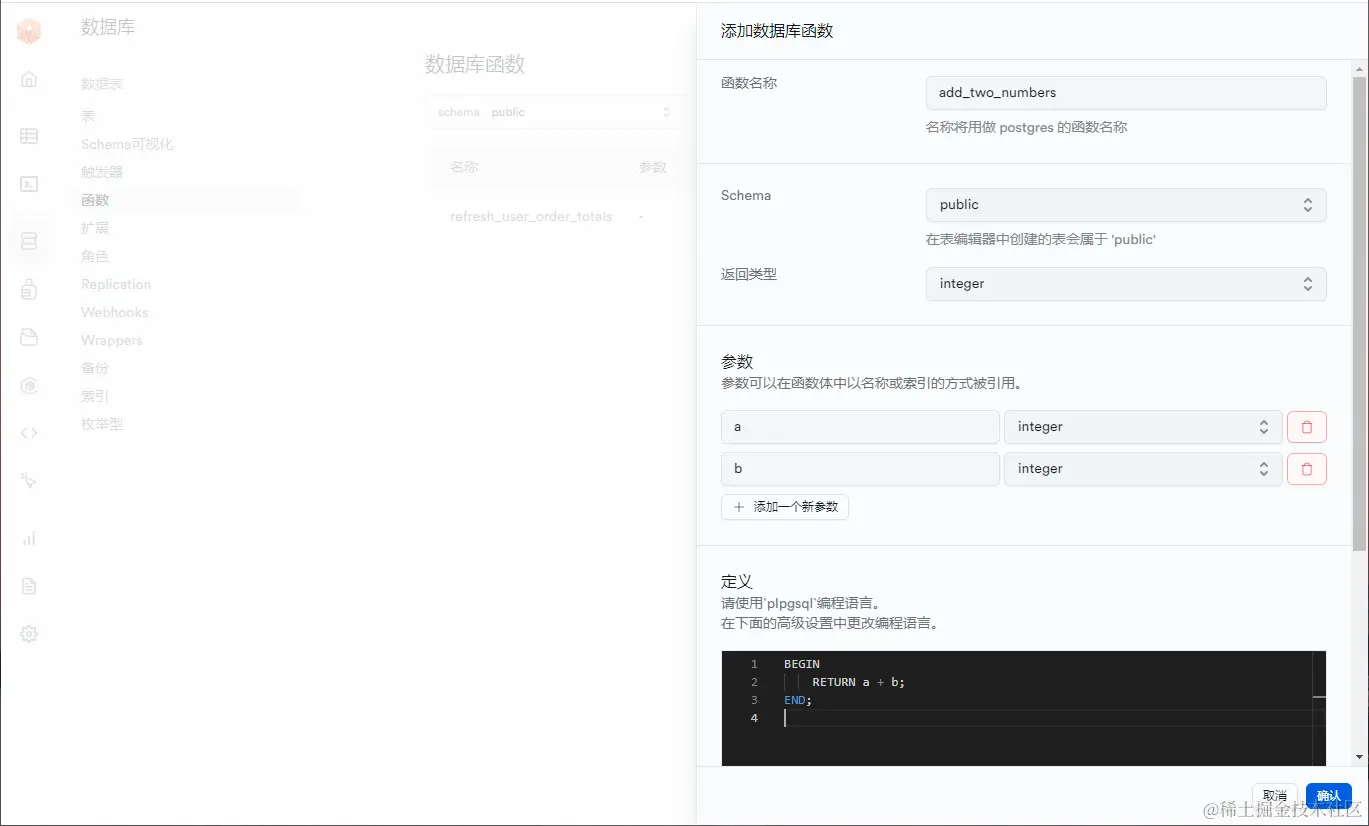Click the 取消 button
Image resolution: width=1369 pixels, height=826 pixels.
pyautogui.click(x=1275, y=796)
